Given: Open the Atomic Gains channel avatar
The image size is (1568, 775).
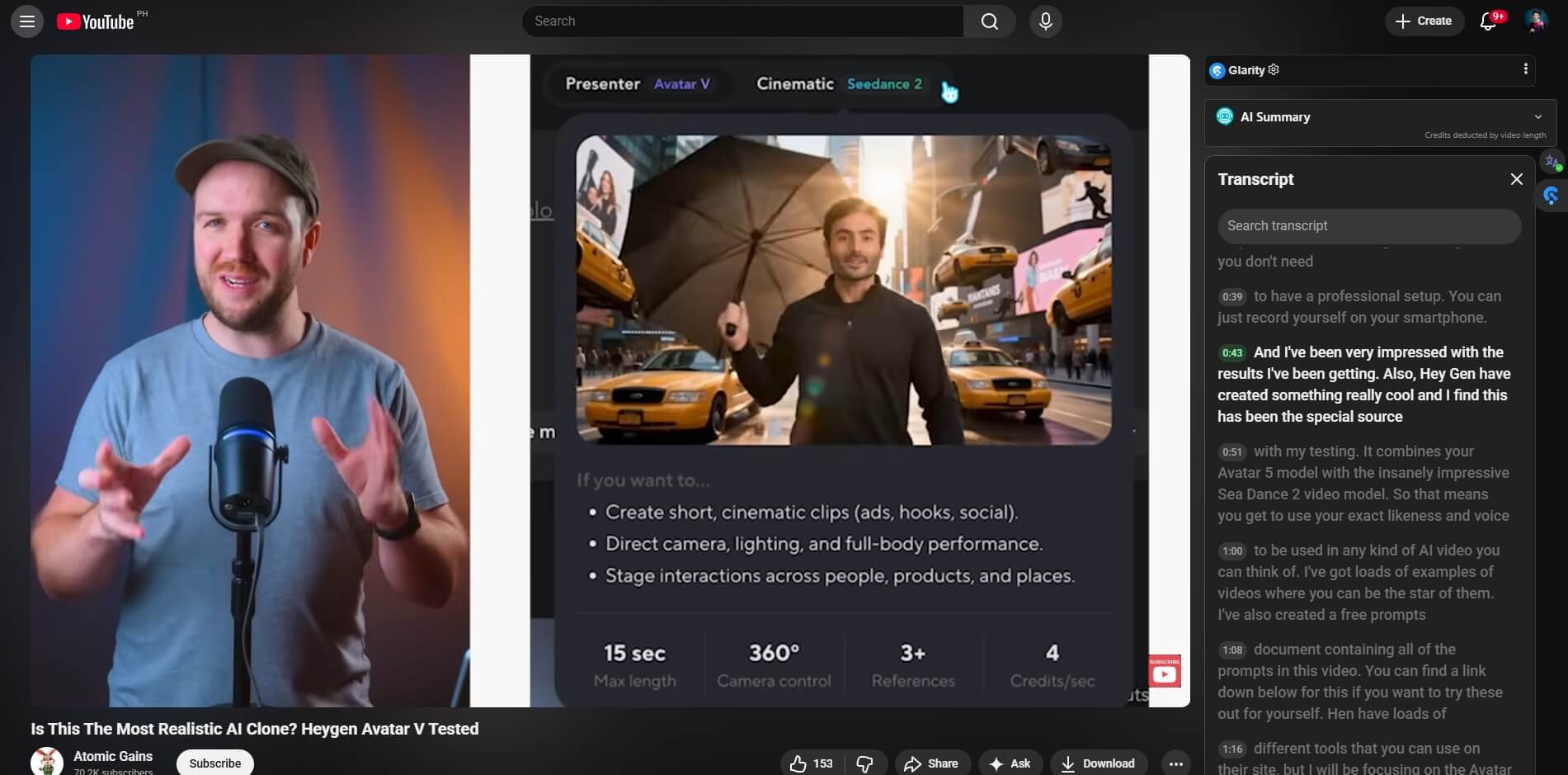Looking at the screenshot, I should [x=47, y=762].
